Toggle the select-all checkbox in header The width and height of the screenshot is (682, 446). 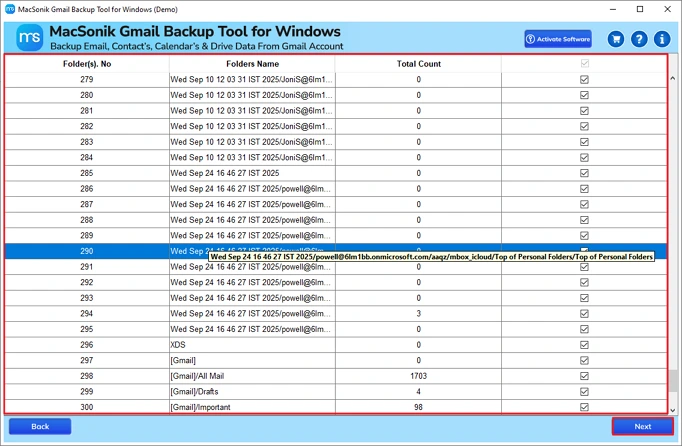coord(584,64)
